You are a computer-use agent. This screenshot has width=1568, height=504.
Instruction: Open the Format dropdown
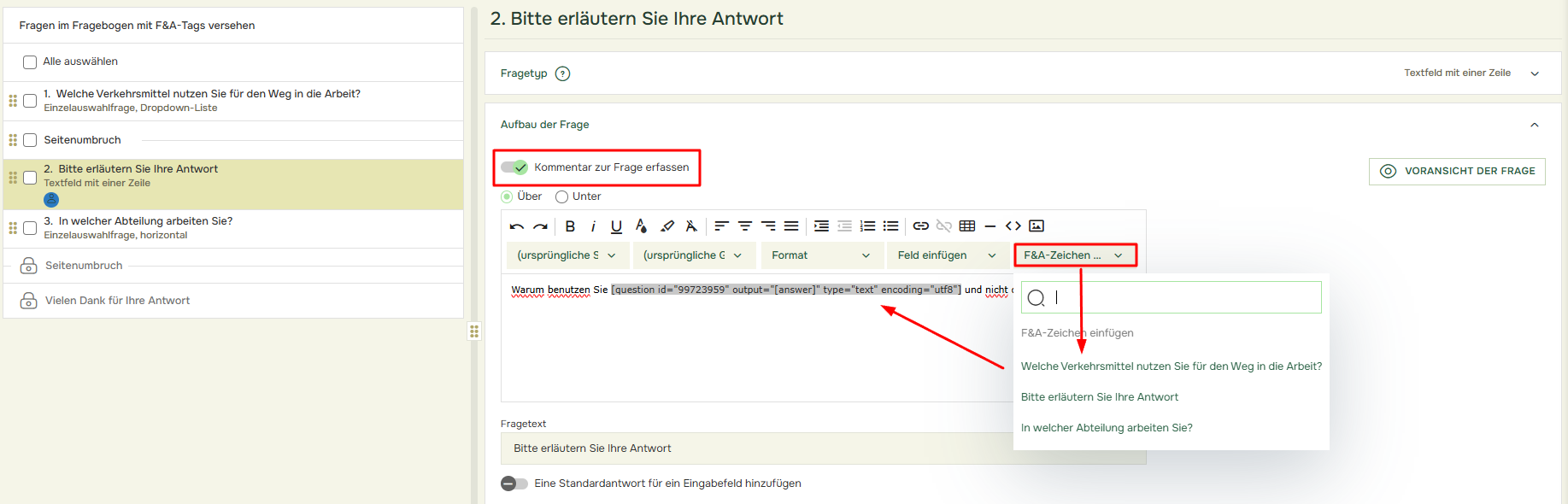click(x=820, y=255)
